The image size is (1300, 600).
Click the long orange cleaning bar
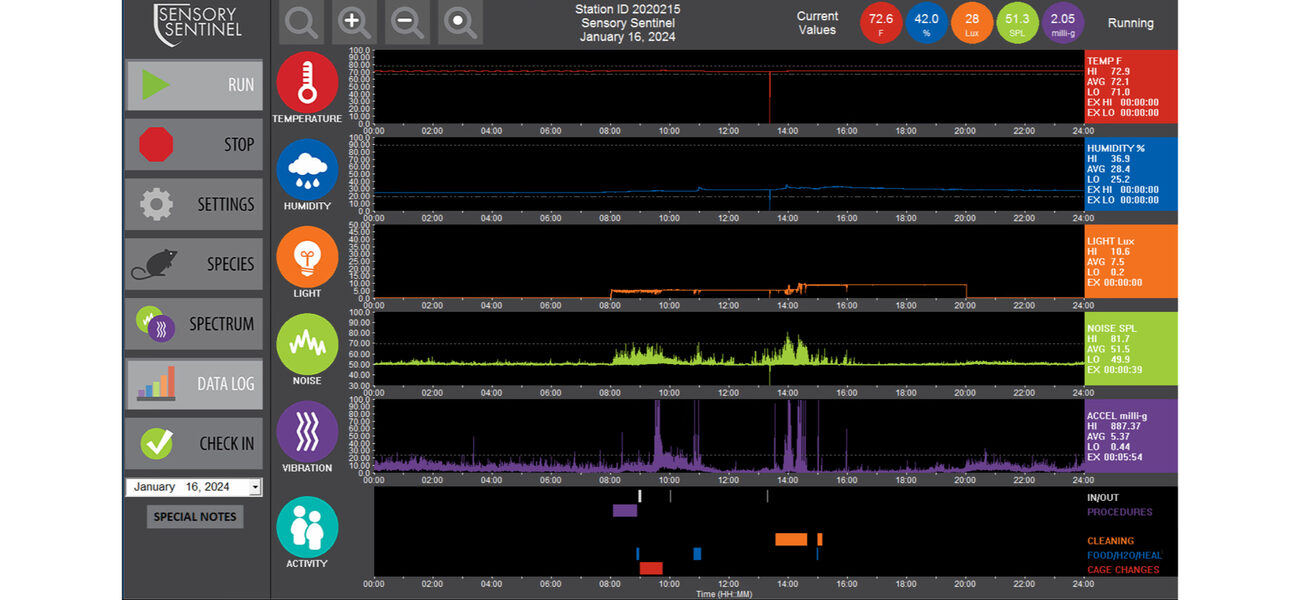[x=791, y=539]
